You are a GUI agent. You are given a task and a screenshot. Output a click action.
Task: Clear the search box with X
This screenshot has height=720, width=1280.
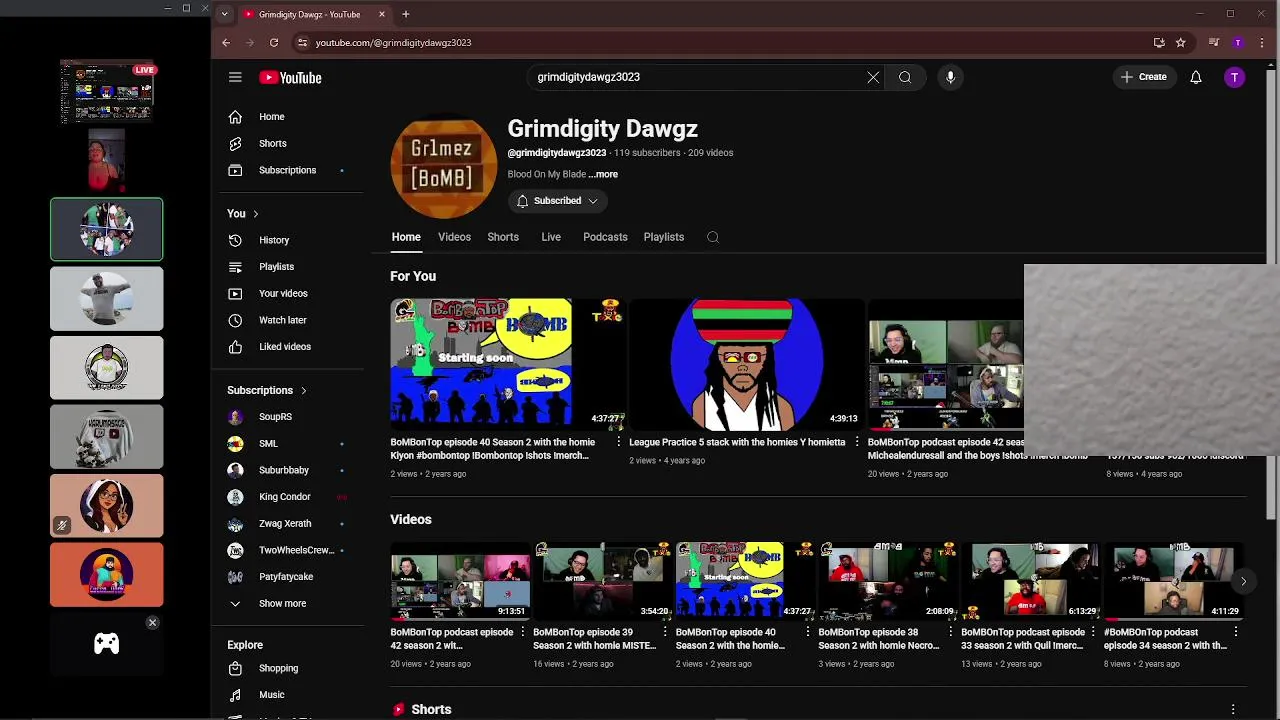click(873, 77)
